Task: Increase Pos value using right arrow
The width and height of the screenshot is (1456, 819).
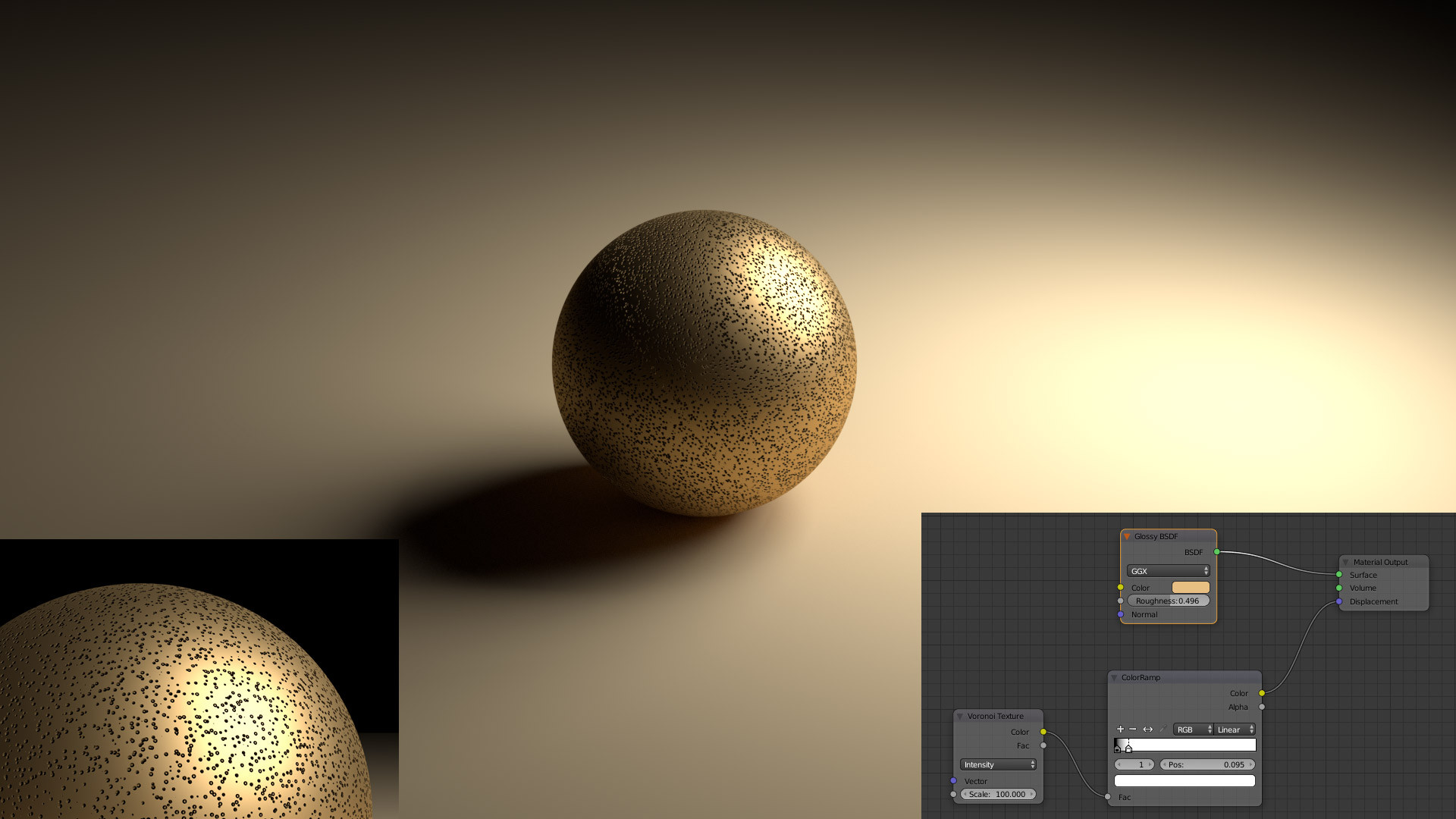Action: coord(1250,764)
